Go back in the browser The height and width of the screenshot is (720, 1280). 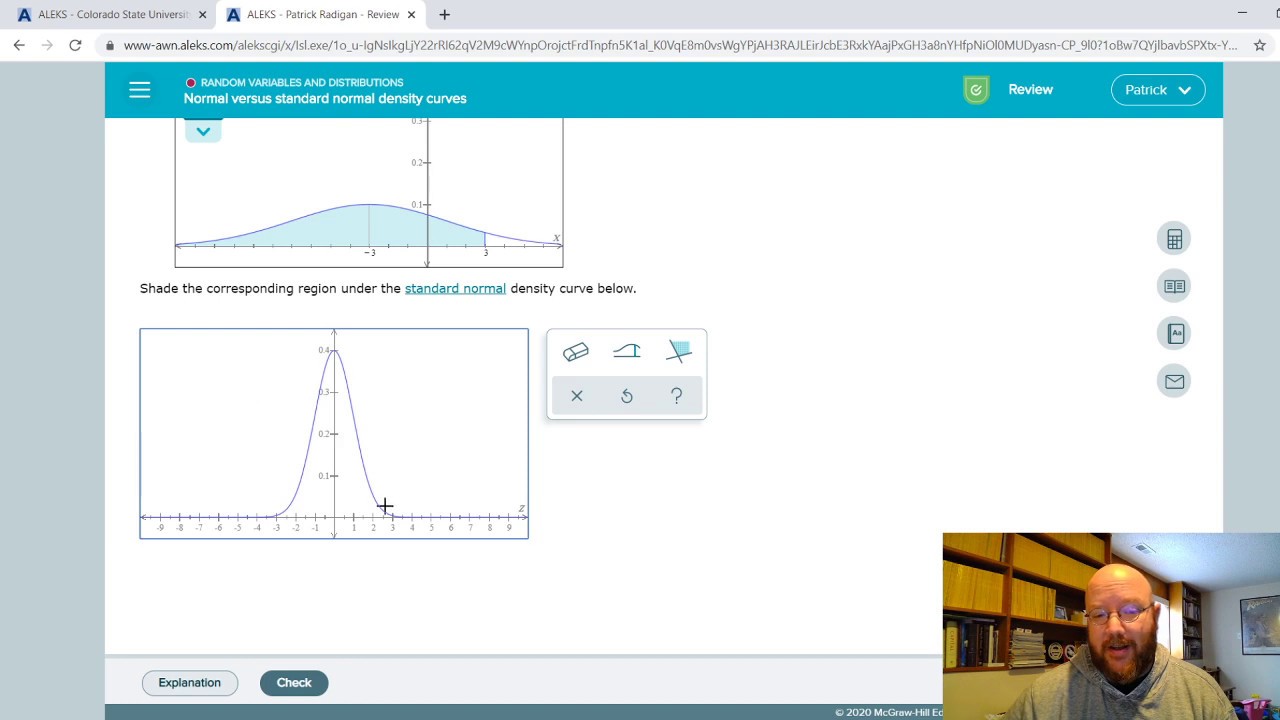(x=19, y=45)
